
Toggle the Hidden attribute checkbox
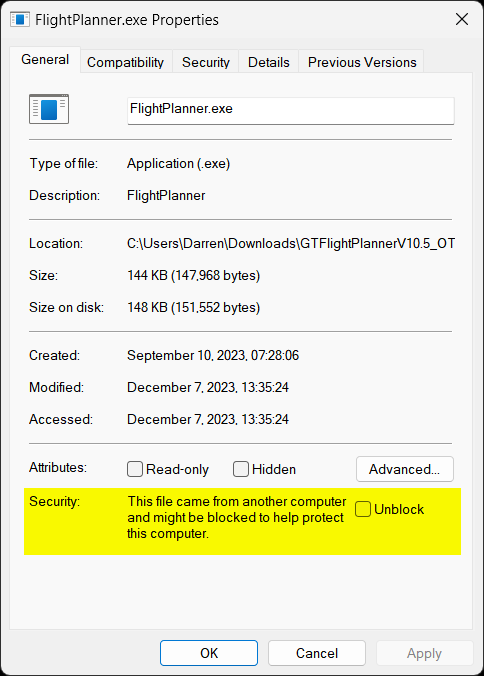point(241,469)
